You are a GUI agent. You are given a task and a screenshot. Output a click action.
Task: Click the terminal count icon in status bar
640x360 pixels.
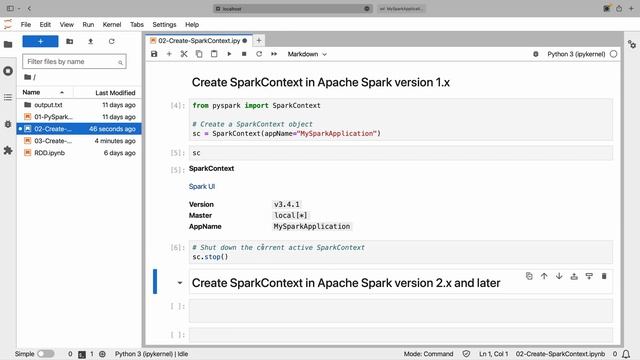(82, 354)
